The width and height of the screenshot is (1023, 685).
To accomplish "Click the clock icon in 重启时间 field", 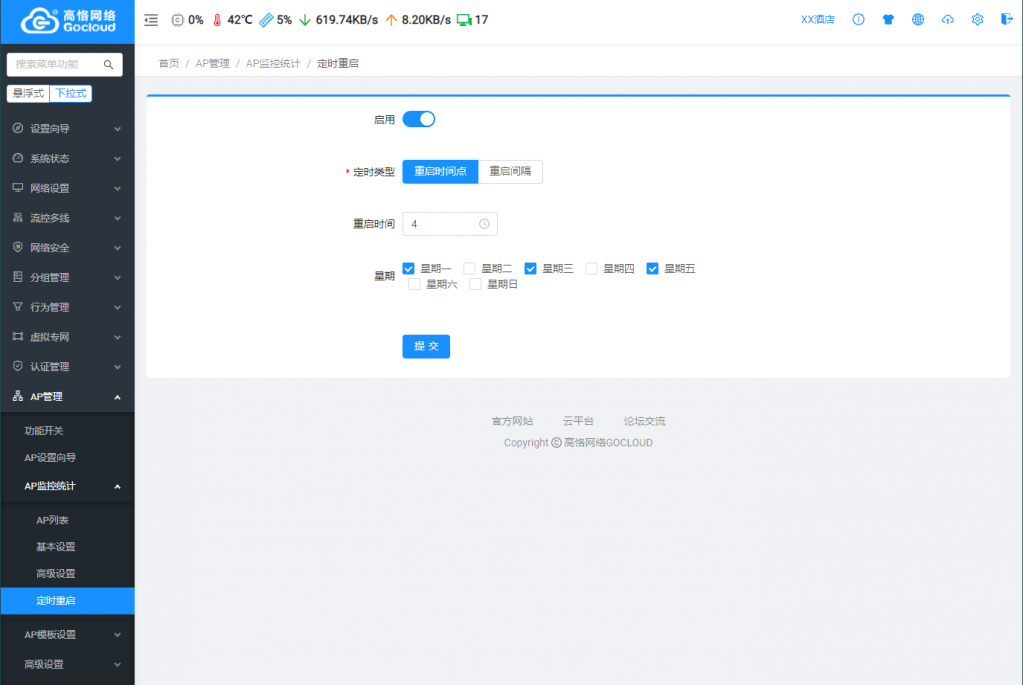I will (484, 224).
